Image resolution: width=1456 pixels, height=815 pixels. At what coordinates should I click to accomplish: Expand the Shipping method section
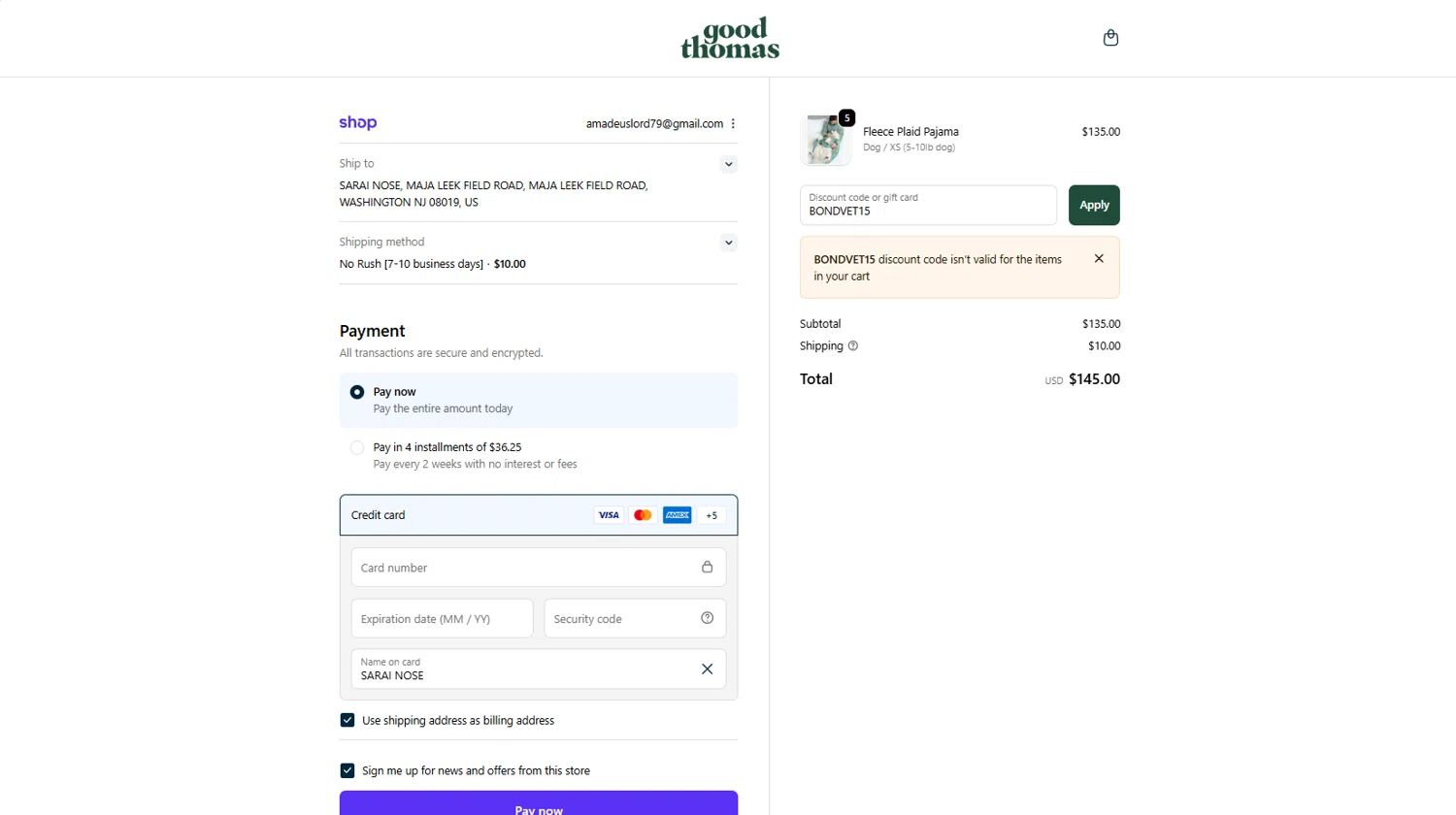click(x=728, y=243)
